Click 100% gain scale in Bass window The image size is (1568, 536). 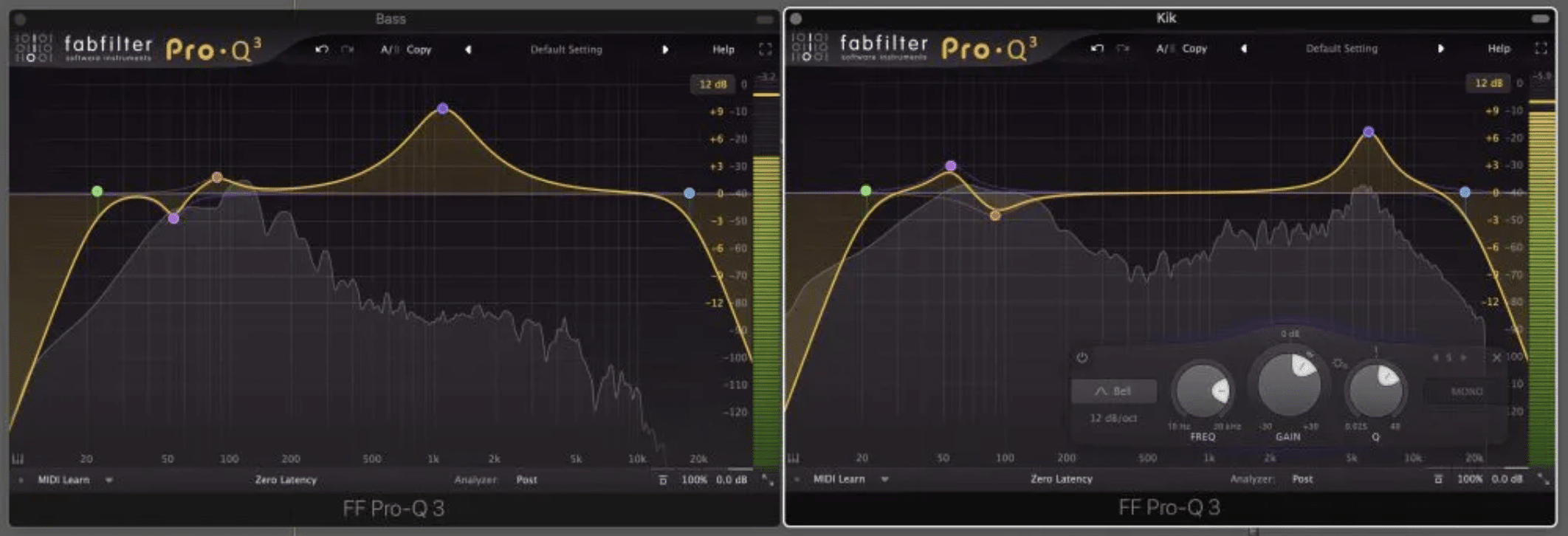(694, 480)
